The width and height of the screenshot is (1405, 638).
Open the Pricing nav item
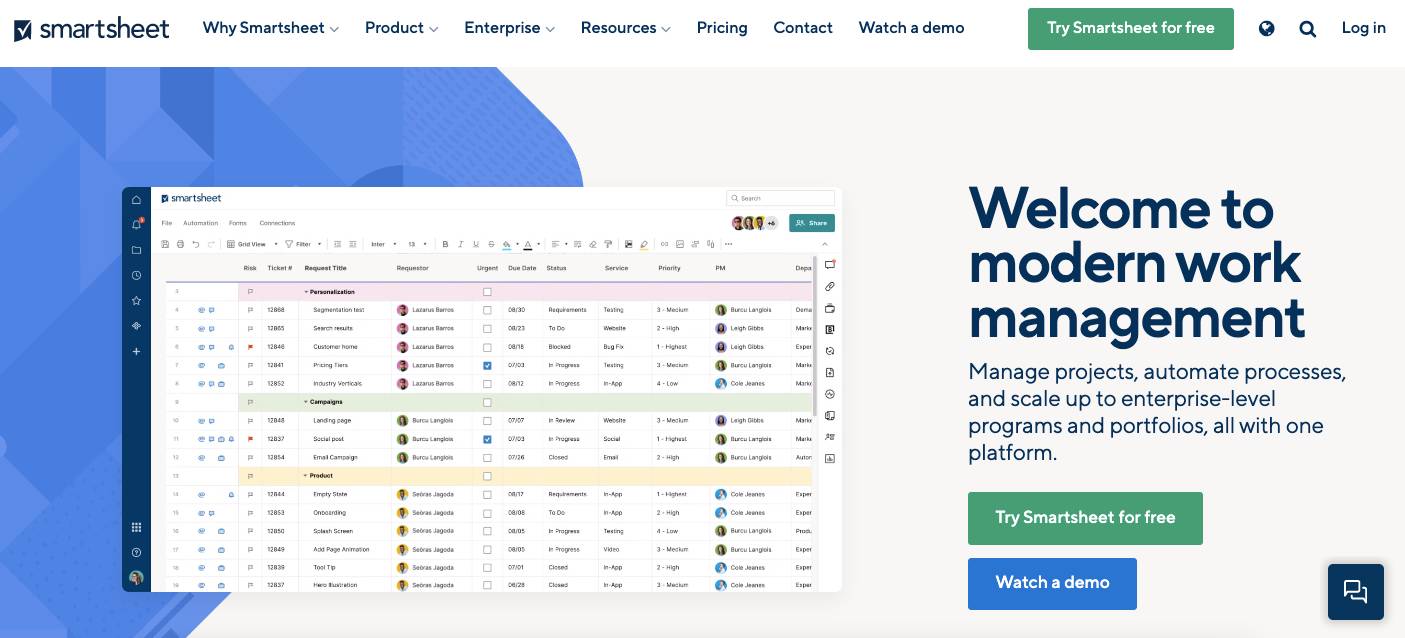point(722,28)
